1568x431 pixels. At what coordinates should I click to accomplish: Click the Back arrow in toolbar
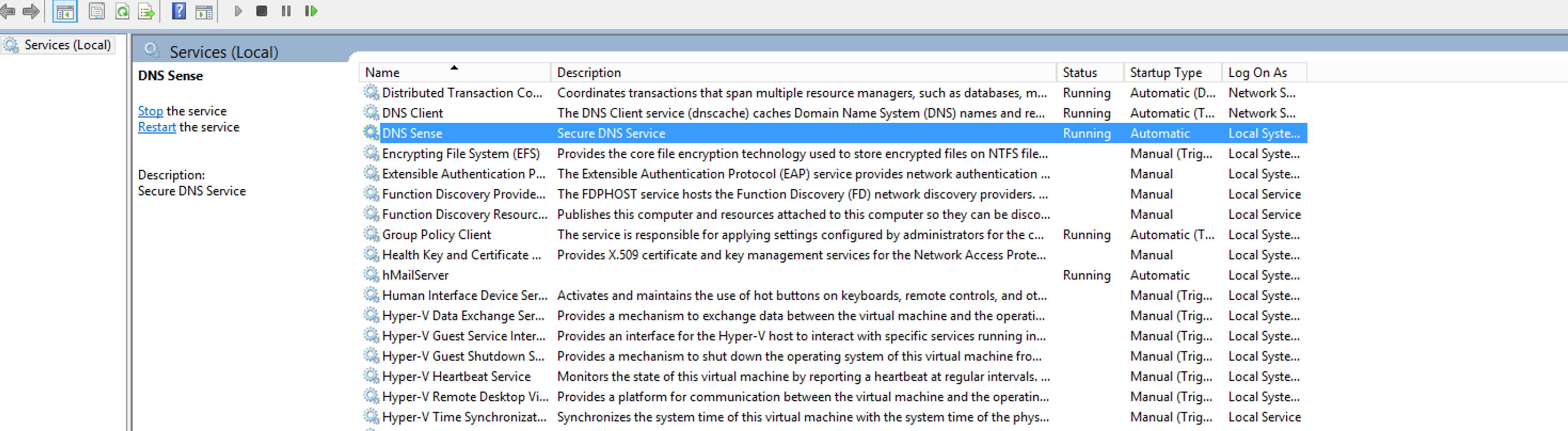7,11
